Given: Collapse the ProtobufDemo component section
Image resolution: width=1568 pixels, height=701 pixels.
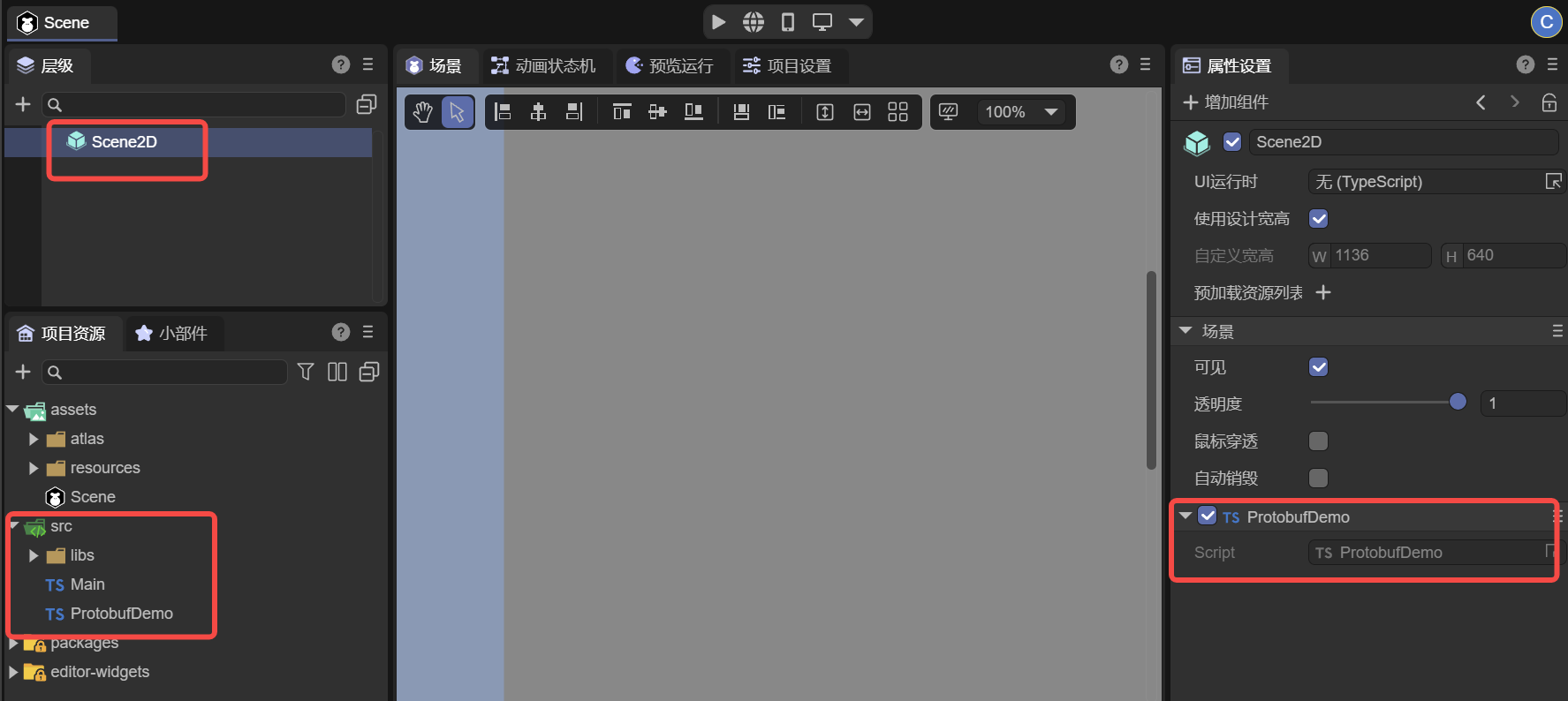Looking at the screenshot, I should pos(1185,516).
